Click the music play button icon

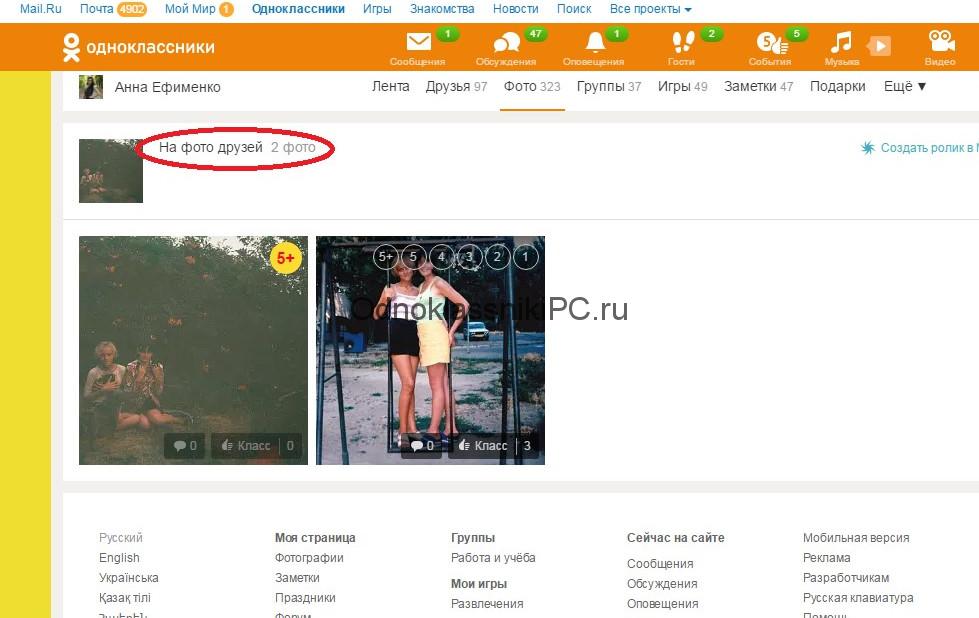879,46
